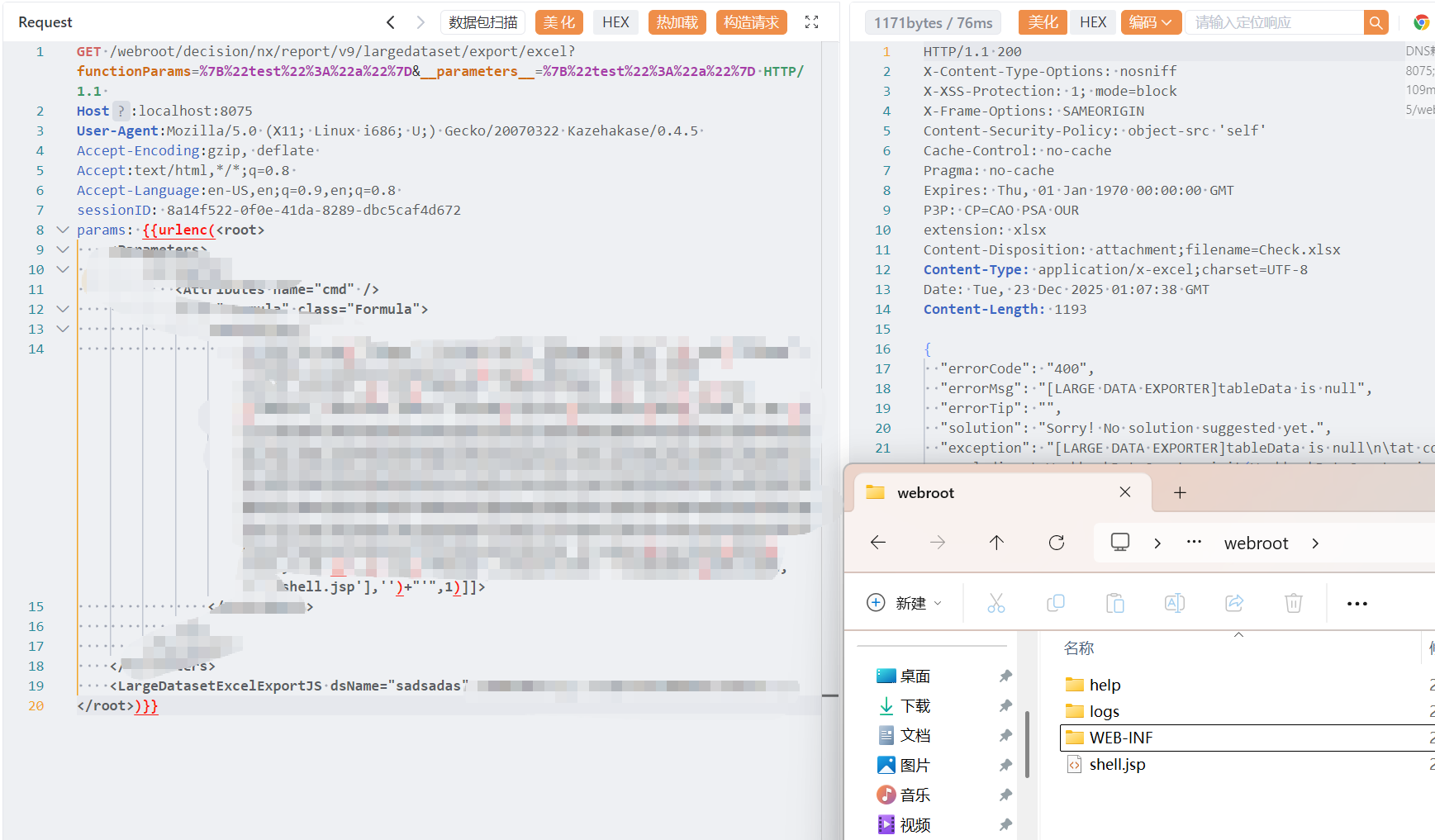1435x840 pixels.
Task: Open the 新建 new item dropdown
Action: pos(905,604)
